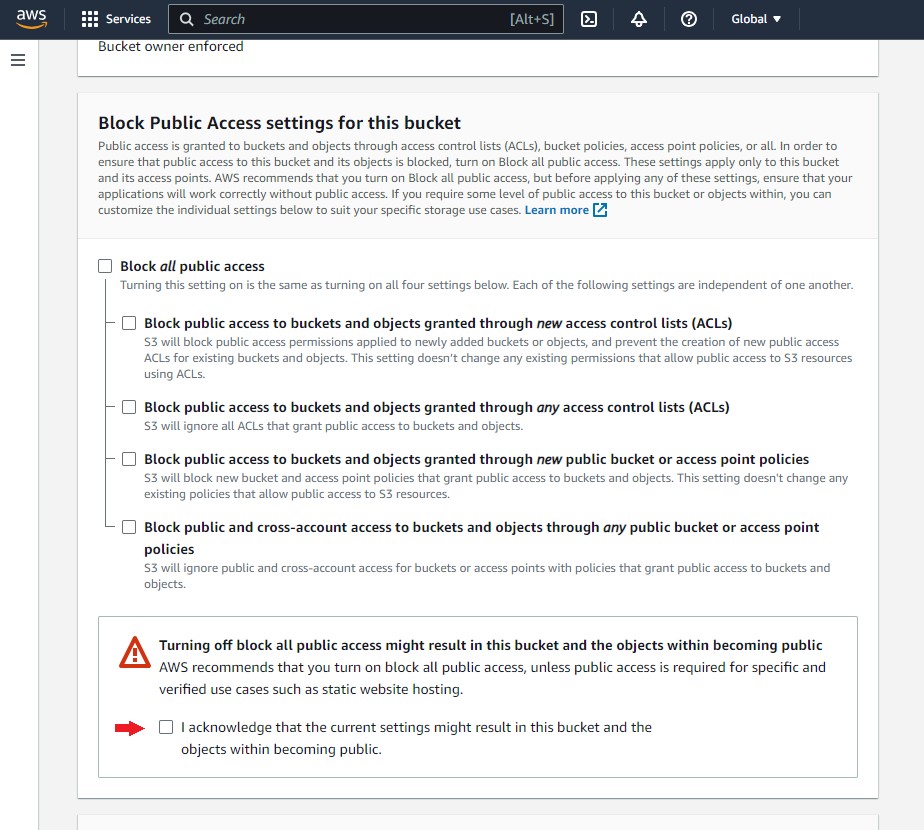
Task: Click the search magnifier icon
Action: [186, 18]
